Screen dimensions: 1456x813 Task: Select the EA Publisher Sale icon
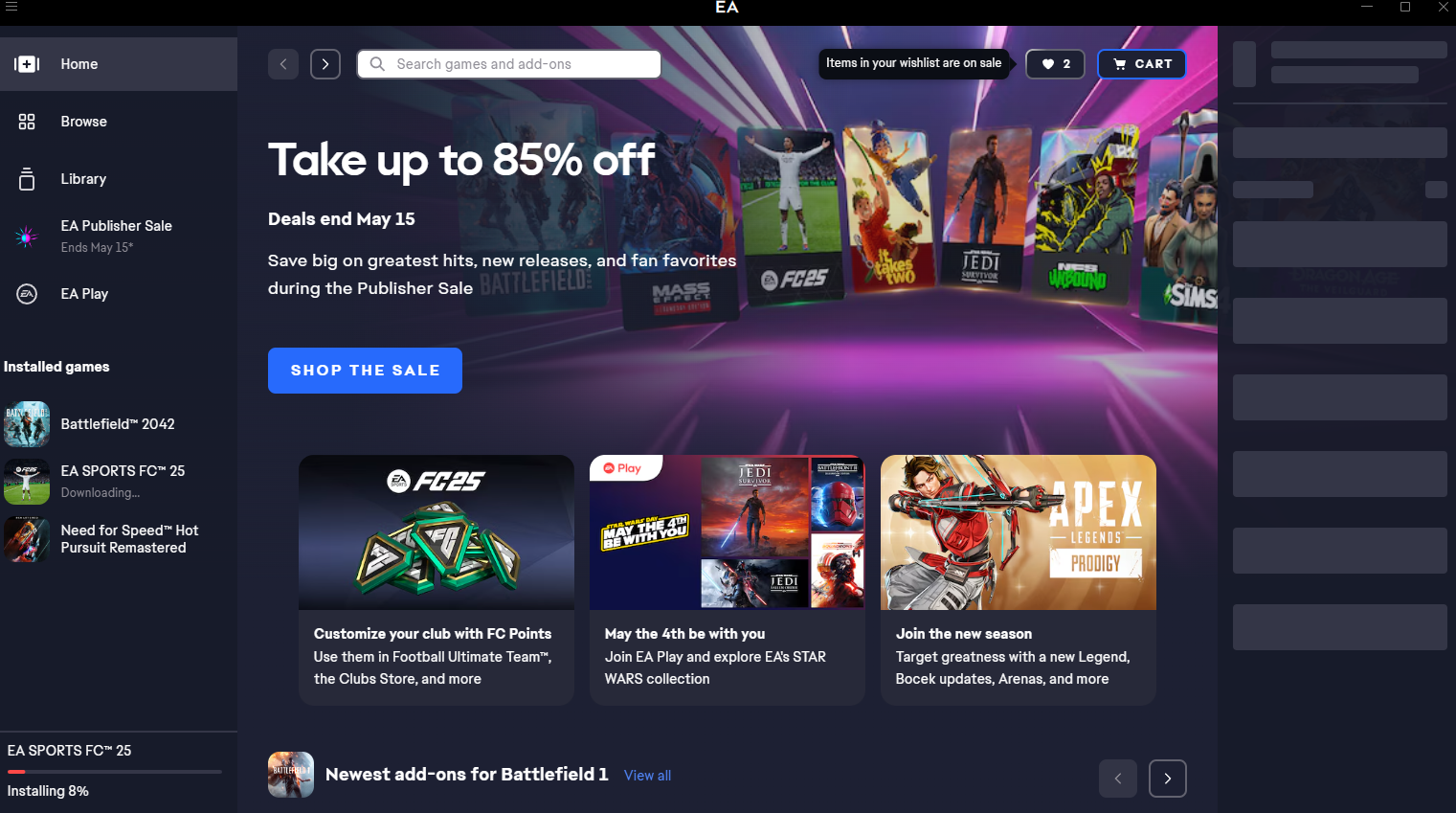pos(27,237)
